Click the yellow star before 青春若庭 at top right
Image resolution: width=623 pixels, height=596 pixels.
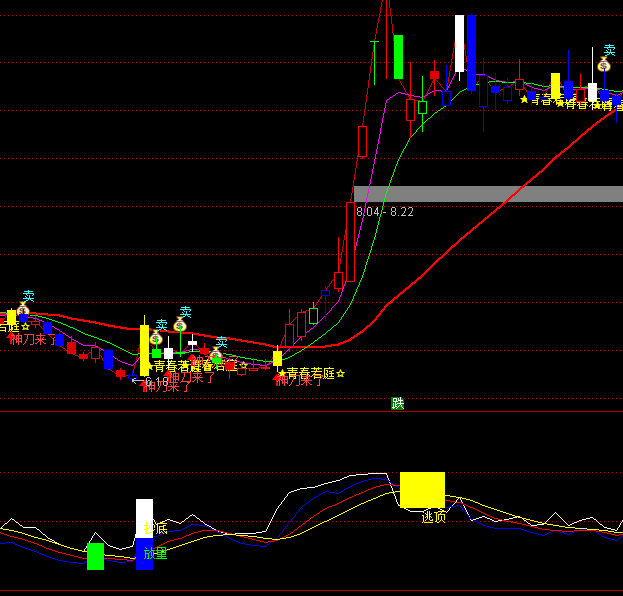click(523, 100)
